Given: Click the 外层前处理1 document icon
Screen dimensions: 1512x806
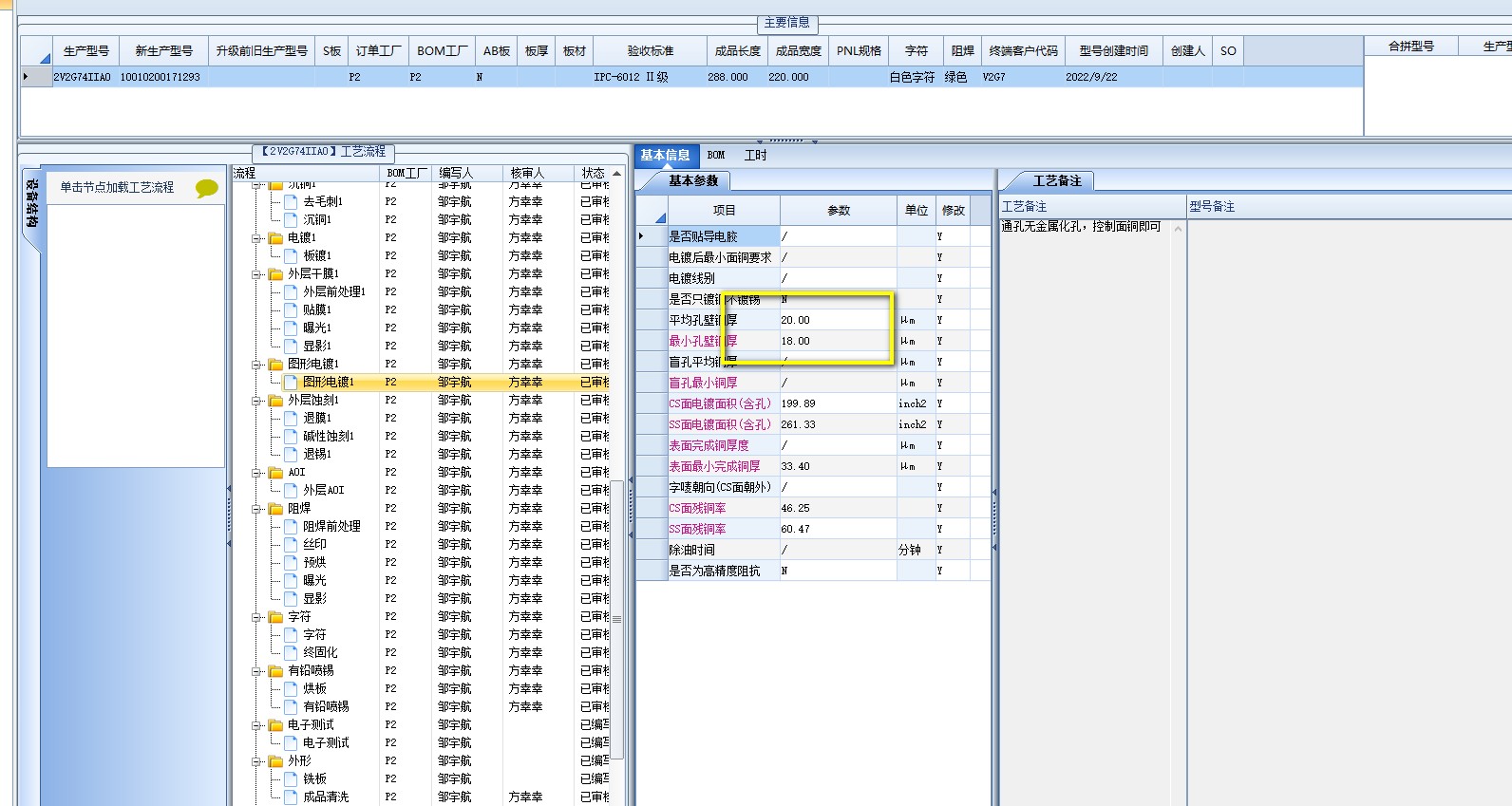Looking at the screenshot, I should [x=291, y=291].
